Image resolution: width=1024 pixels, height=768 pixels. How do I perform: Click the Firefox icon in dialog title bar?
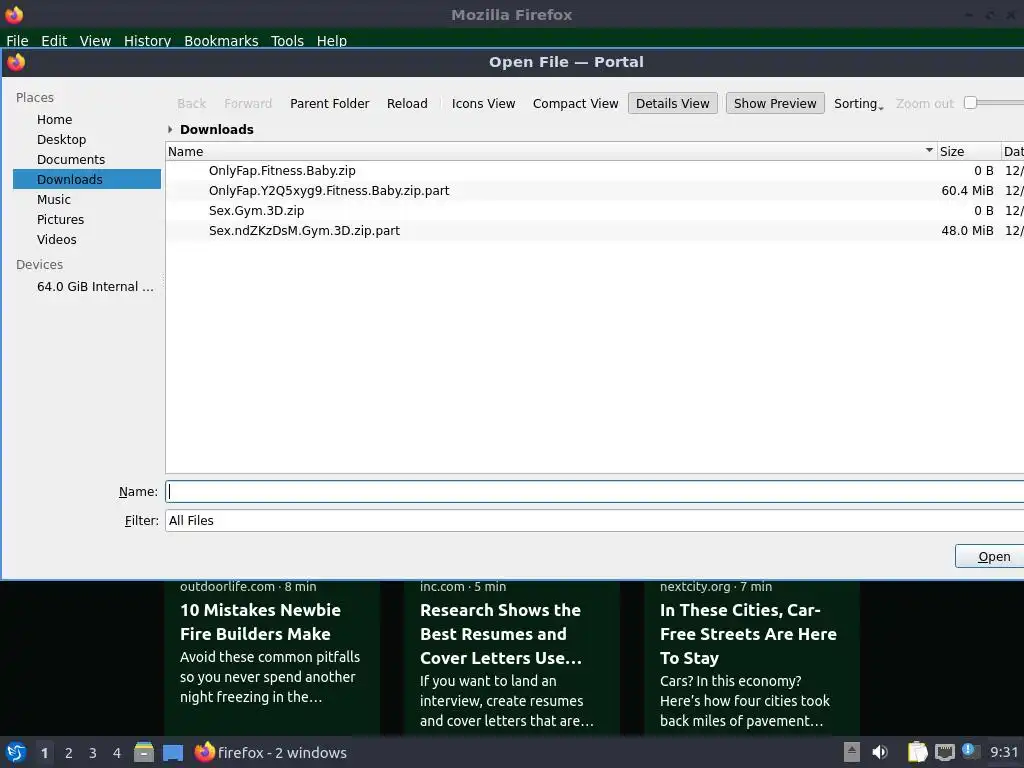point(16,62)
